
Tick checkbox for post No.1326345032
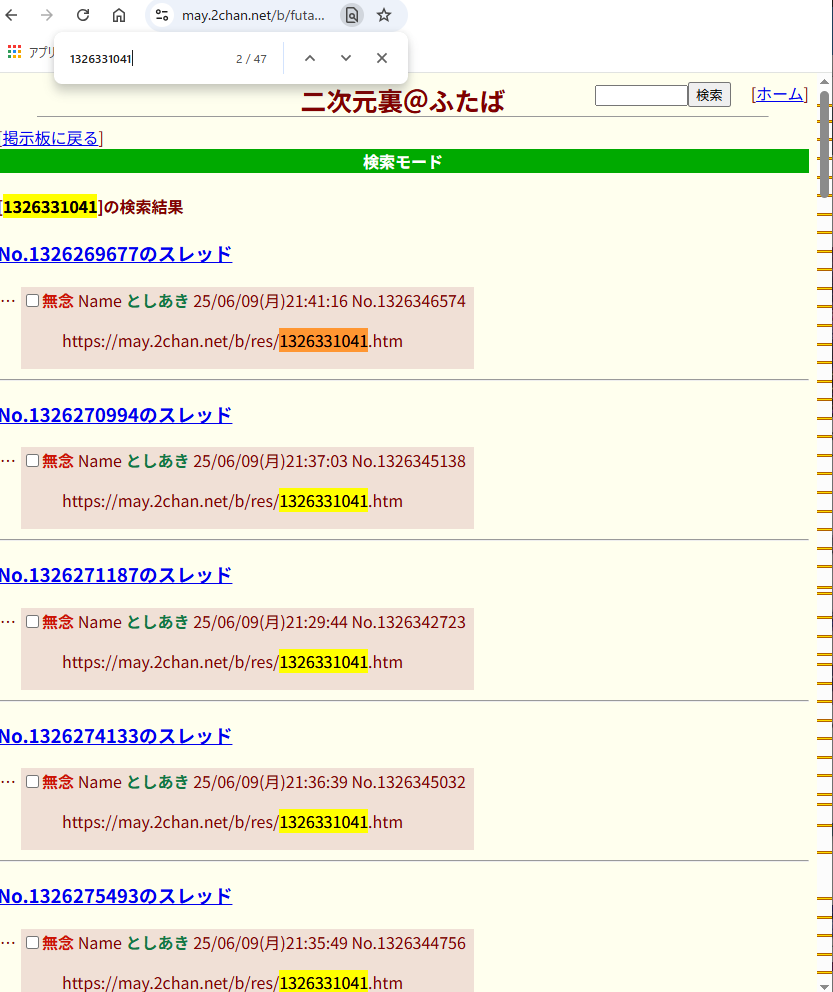[32, 782]
